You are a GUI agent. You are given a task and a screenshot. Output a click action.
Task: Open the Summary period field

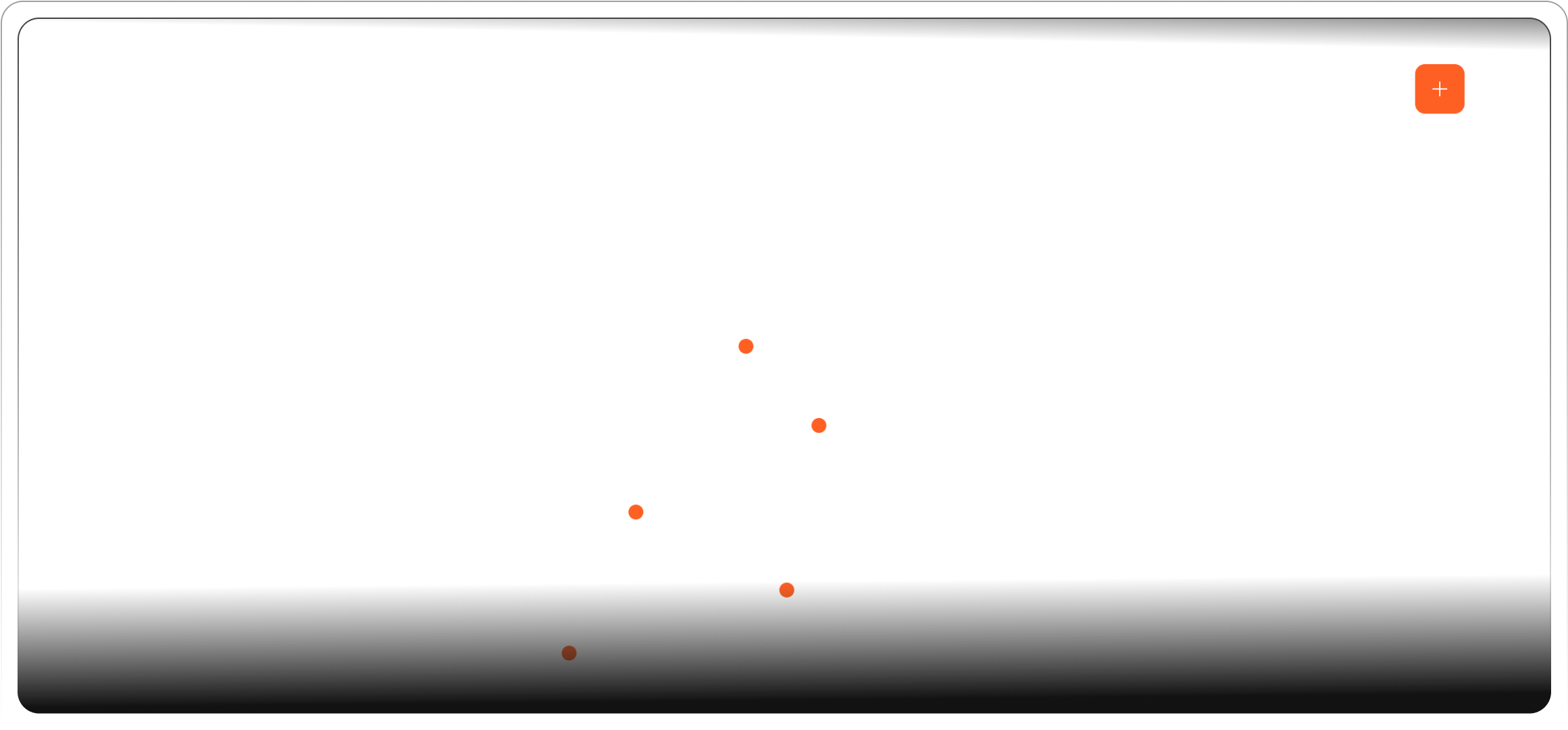(x=1291, y=211)
